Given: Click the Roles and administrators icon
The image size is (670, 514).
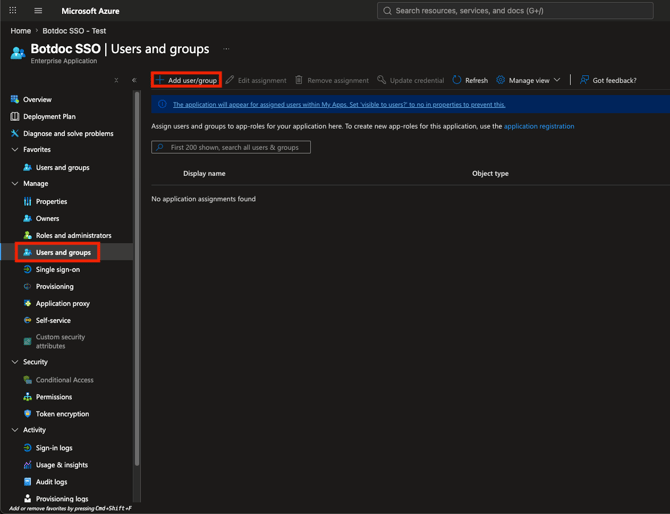Looking at the screenshot, I should coord(27,235).
